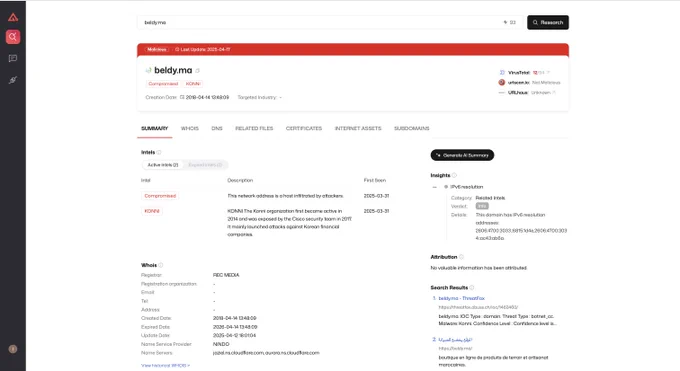Click the URLhaus Unknown result

click(541, 92)
